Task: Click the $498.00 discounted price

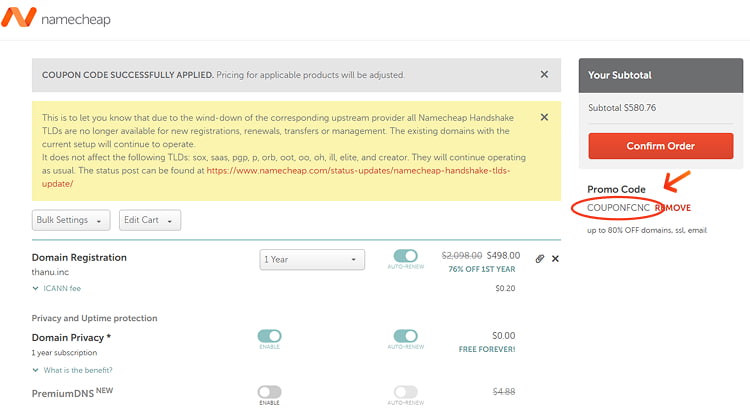Action: click(503, 255)
